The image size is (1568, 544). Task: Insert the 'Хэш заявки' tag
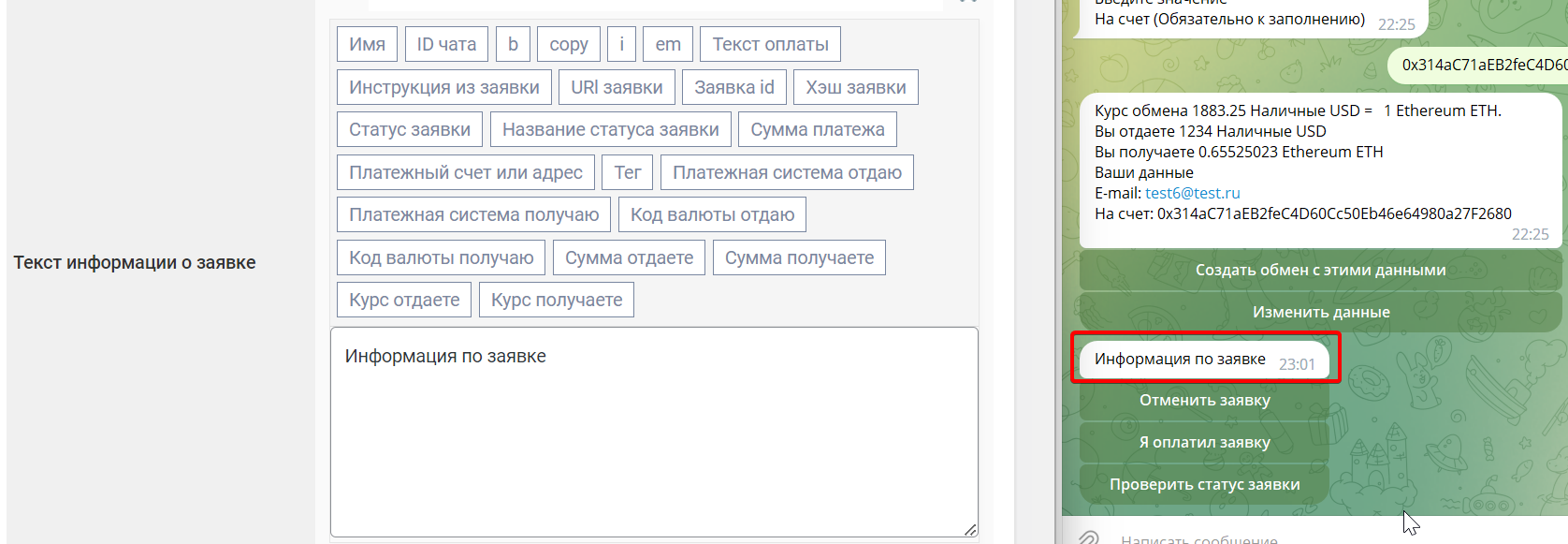855,87
